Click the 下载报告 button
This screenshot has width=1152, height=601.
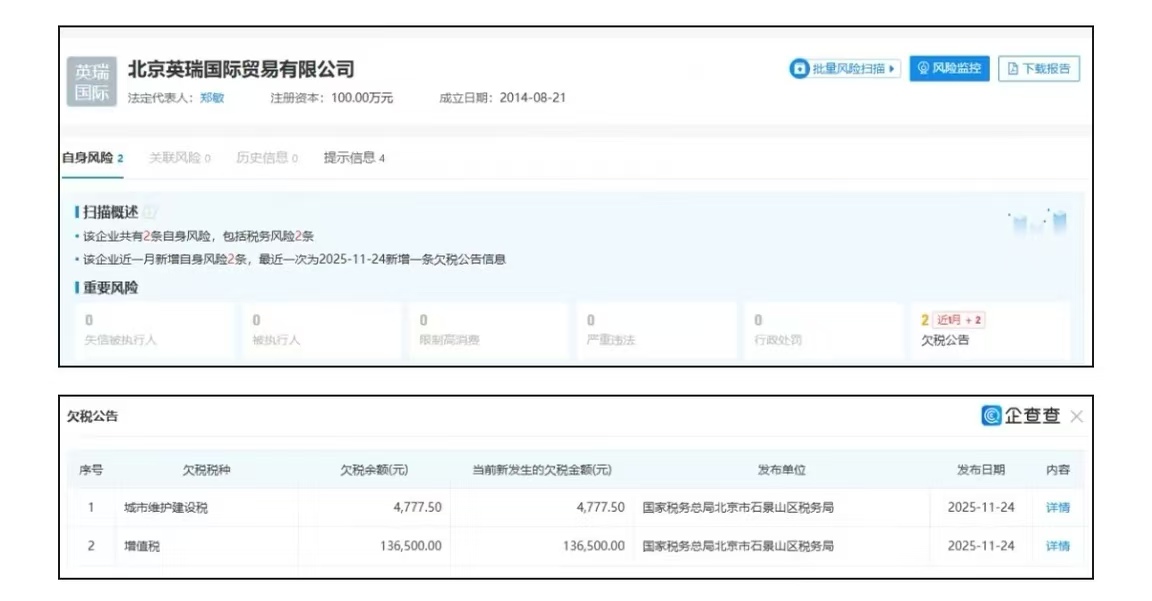pyautogui.click(x=1039, y=69)
